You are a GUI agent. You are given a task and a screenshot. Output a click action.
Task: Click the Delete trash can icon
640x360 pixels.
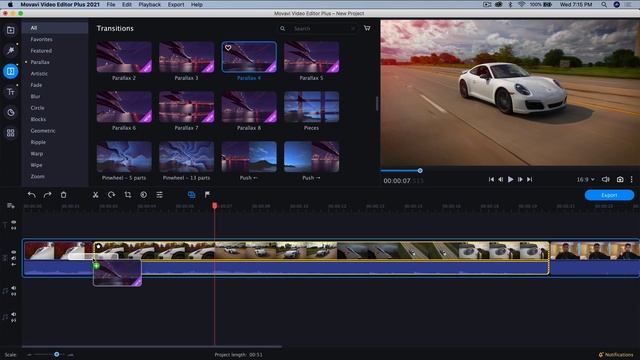63,195
